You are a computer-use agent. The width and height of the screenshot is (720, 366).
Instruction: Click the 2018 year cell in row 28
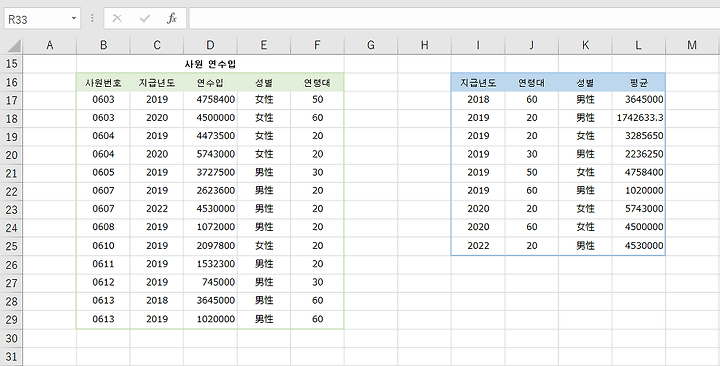coord(157,300)
